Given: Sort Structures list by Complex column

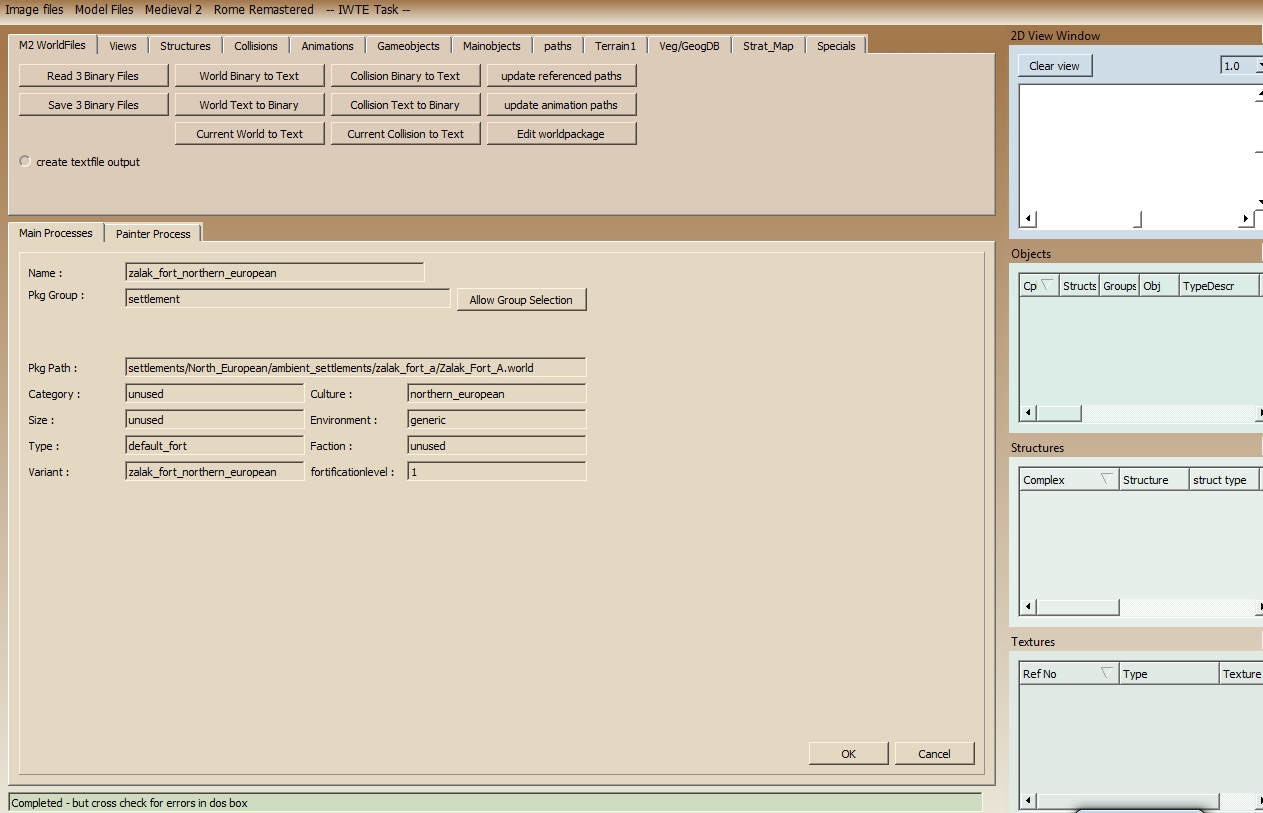Looking at the screenshot, I should [x=1069, y=480].
